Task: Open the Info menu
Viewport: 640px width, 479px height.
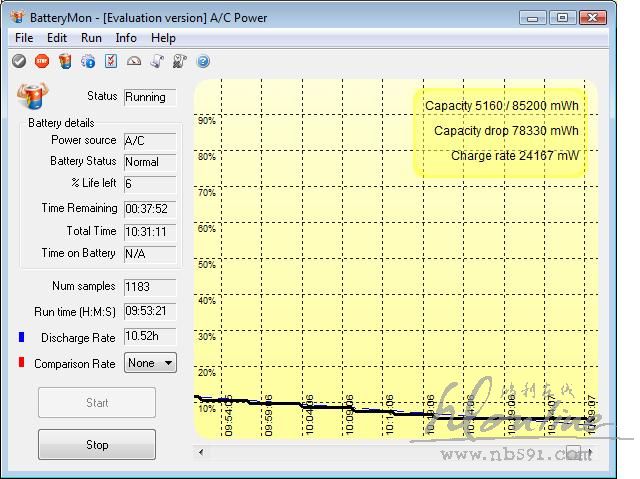Action: [126, 38]
